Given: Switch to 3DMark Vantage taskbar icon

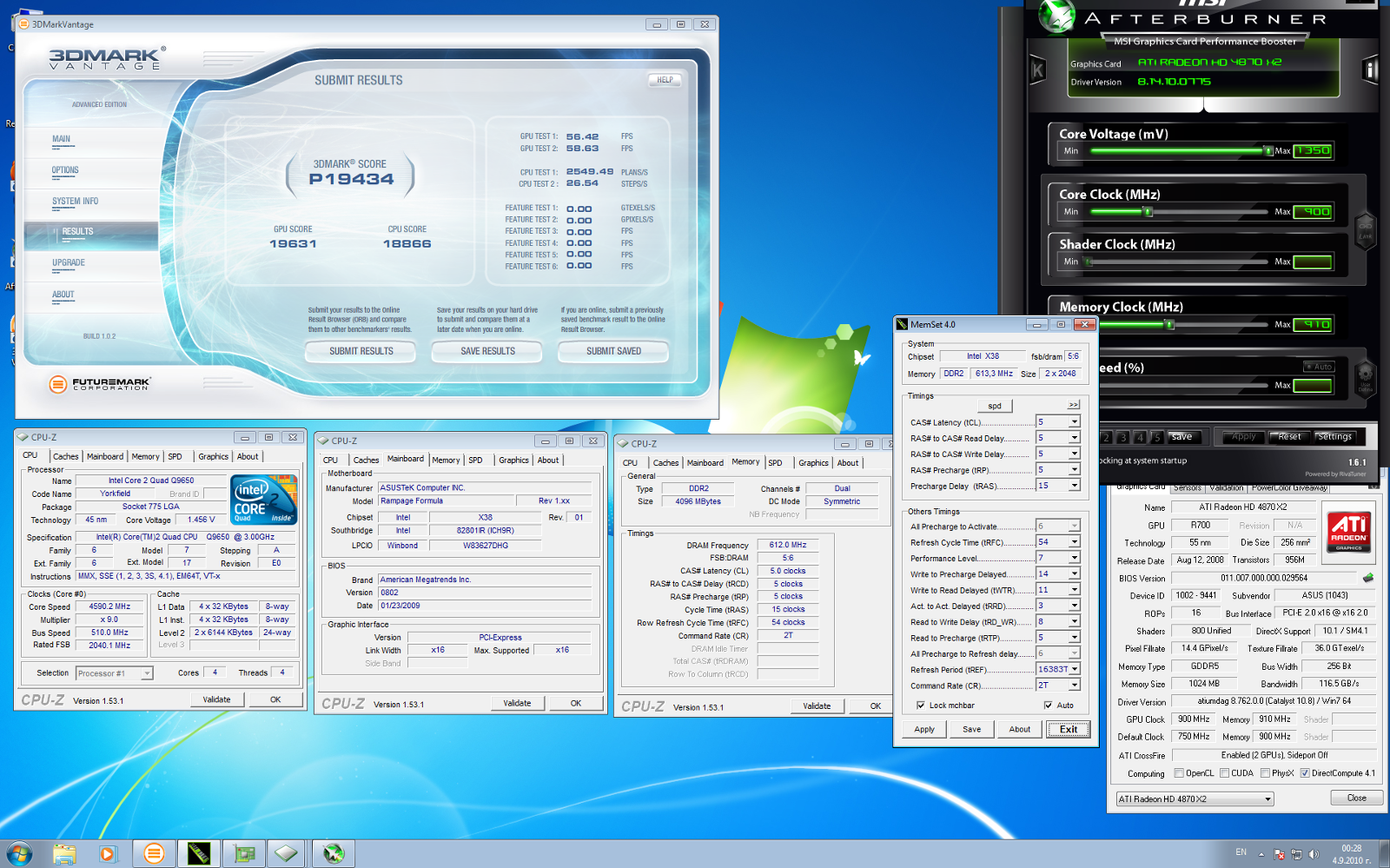Looking at the screenshot, I should (x=154, y=854).
